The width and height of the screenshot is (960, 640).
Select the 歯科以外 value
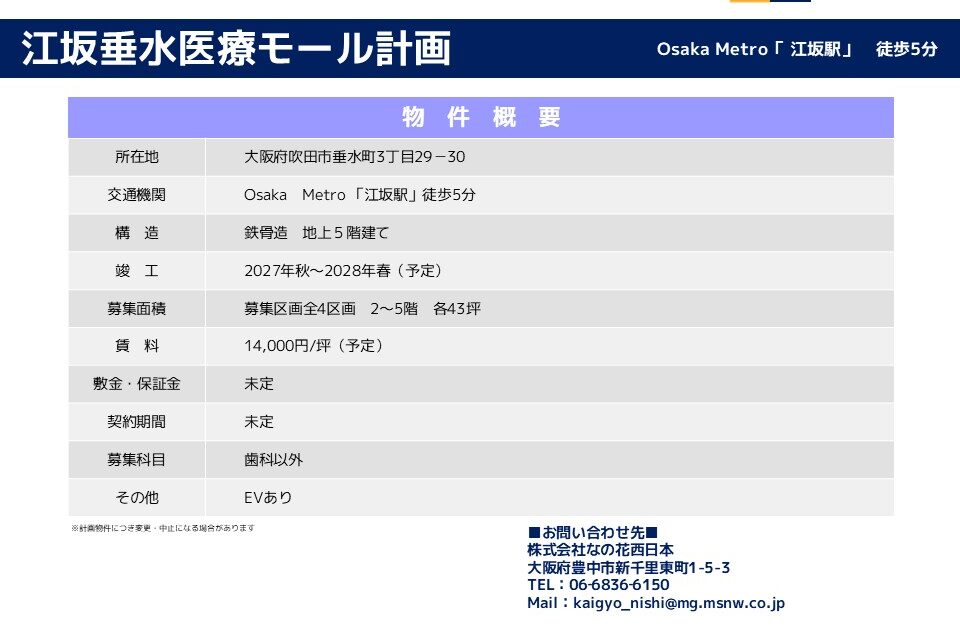(273, 460)
